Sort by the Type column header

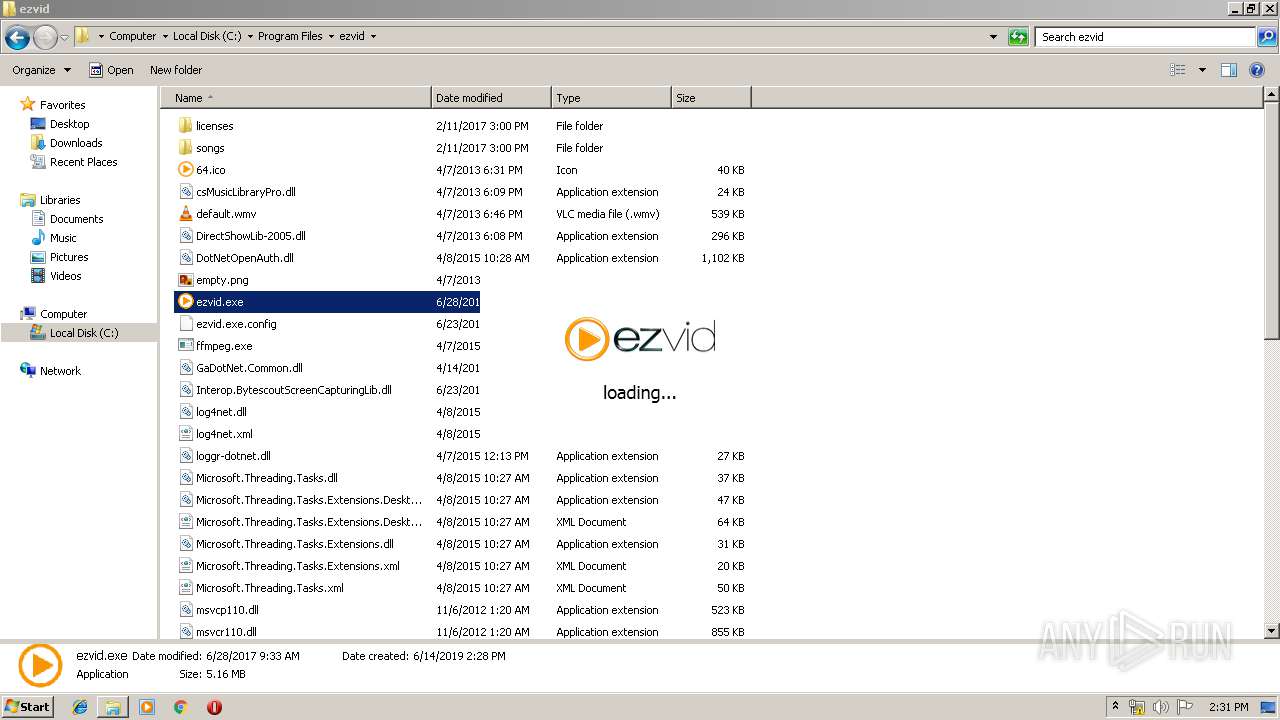pyautogui.click(x=611, y=98)
